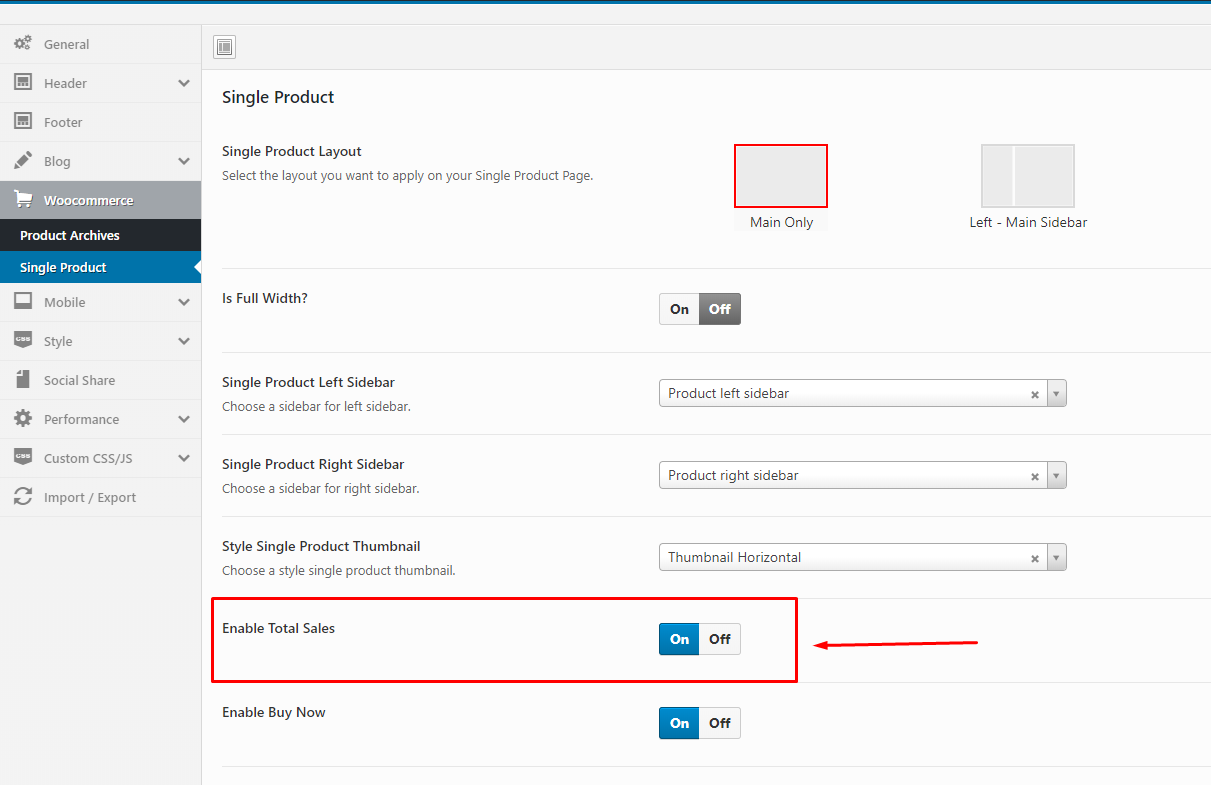The width and height of the screenshot is (1211, 785).
Task: Click the expand-all options icon at top
Action: 225,47
